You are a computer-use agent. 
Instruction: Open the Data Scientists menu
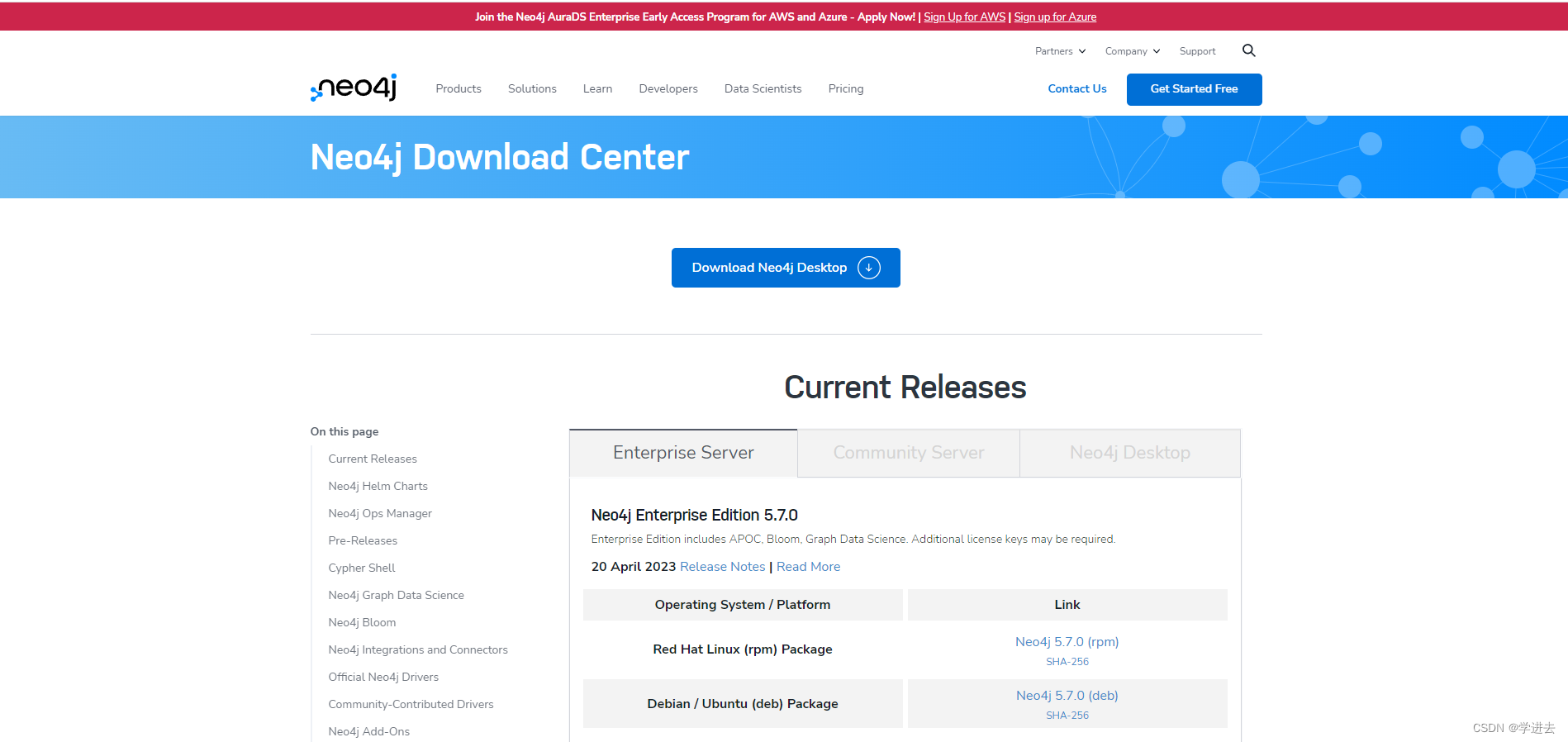point(763,88)
